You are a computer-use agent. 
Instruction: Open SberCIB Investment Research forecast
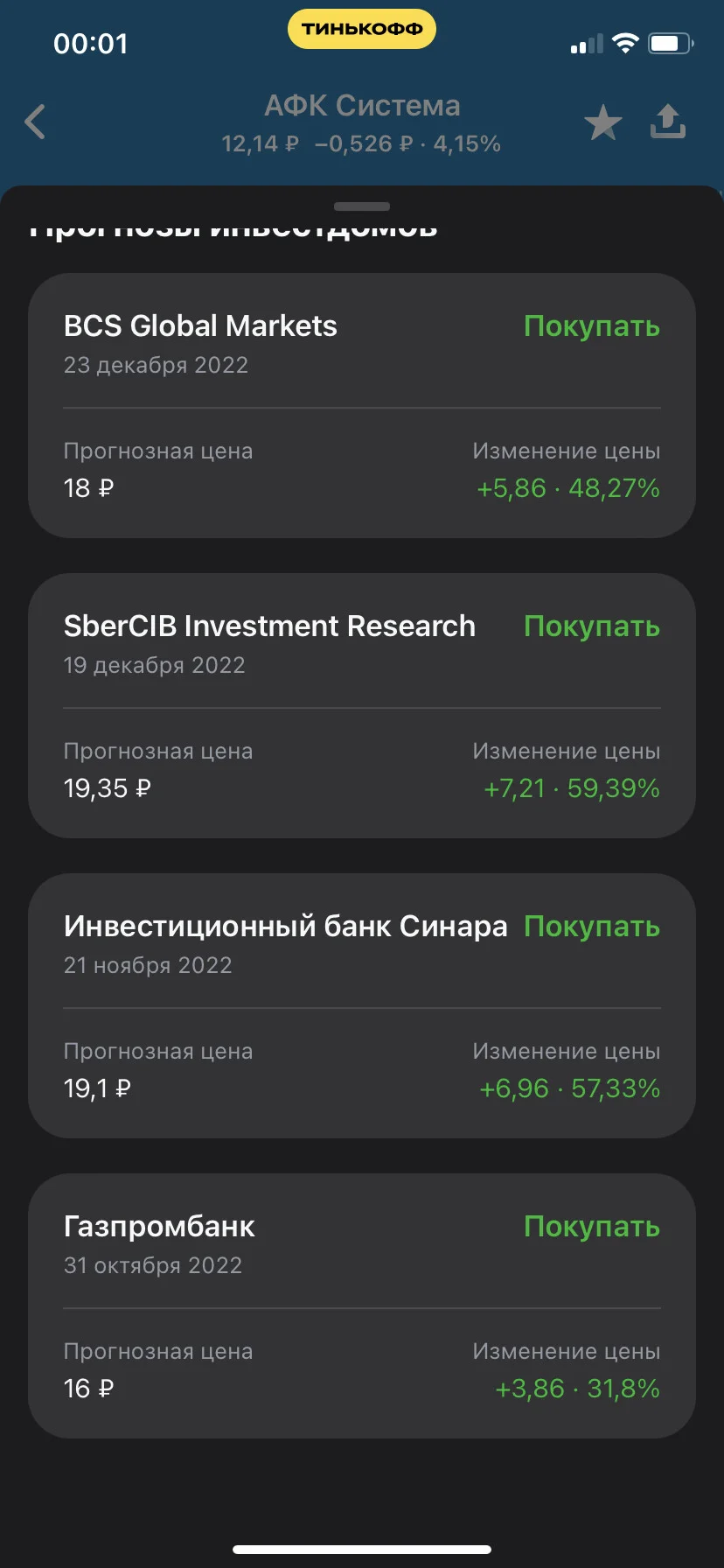pyautogui.click(x=362, y=705)
